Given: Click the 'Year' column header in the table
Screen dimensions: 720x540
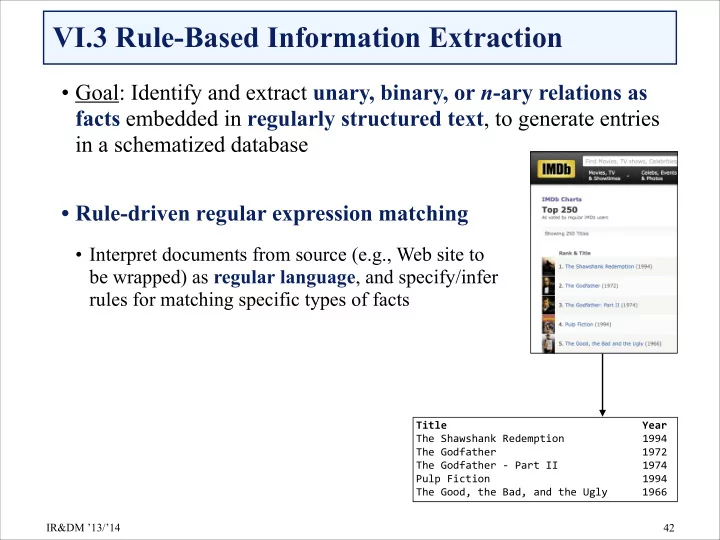Looking at the screenshot, I should click(654, 425).
